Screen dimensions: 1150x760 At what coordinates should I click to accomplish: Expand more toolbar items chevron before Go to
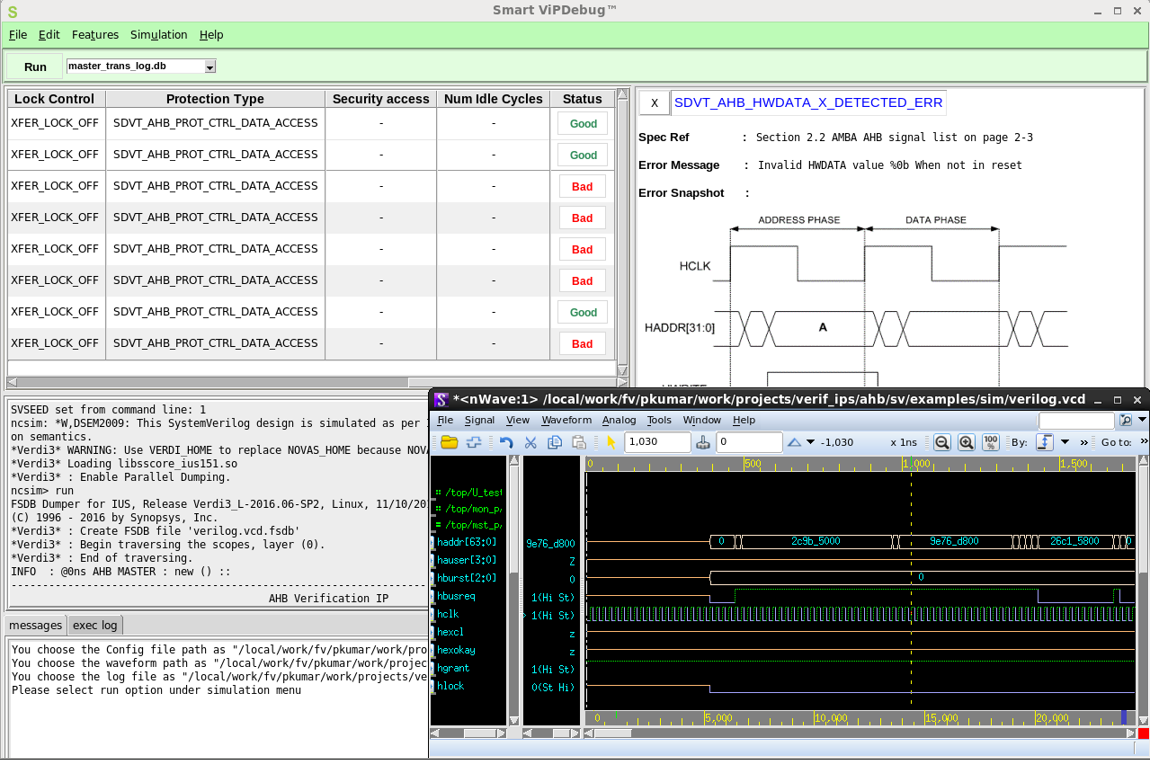[x=1084, y=442]
